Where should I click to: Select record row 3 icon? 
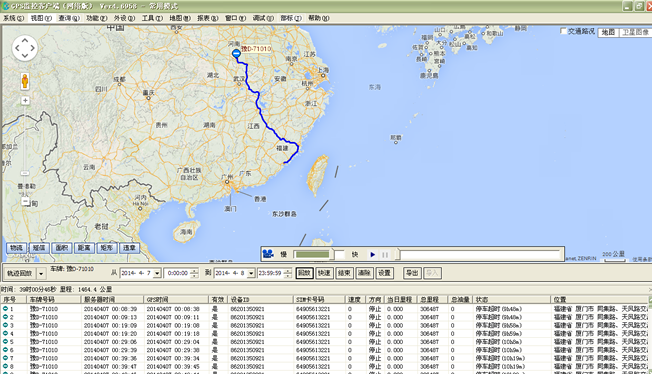point(5,325)
